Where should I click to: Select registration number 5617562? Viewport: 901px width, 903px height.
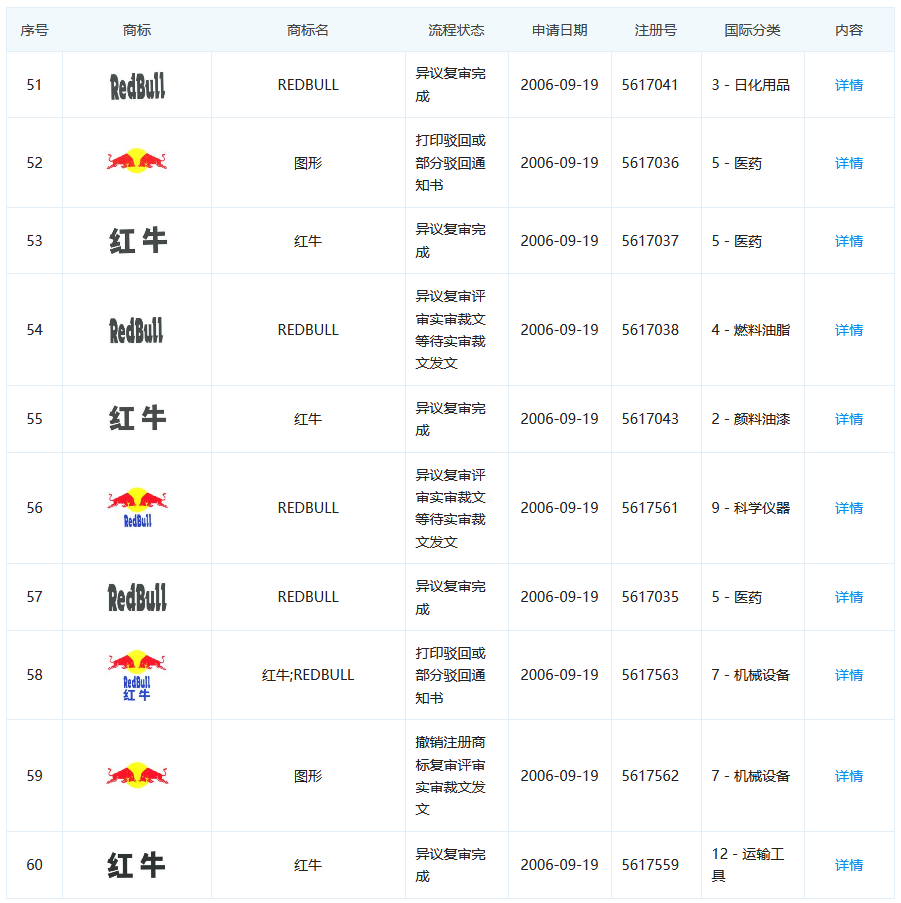pos(650,776)
